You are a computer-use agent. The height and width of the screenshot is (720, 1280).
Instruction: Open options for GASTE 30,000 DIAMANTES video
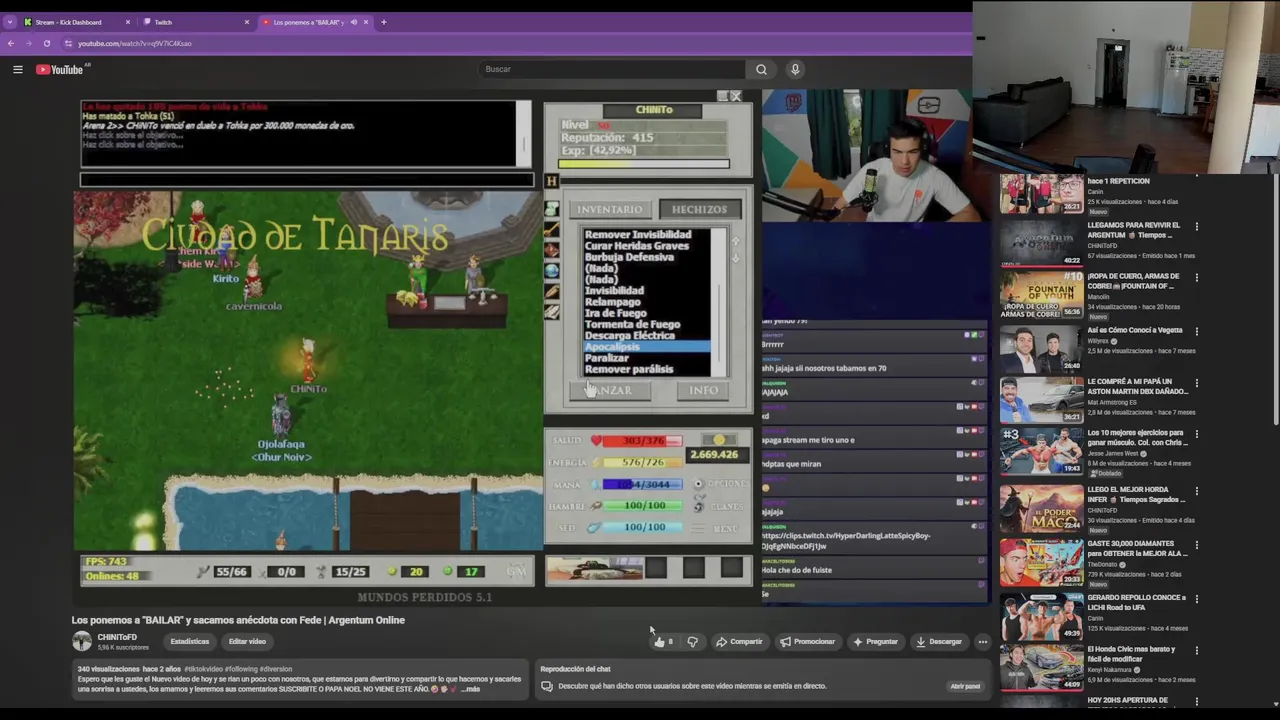click(1196, 545)
